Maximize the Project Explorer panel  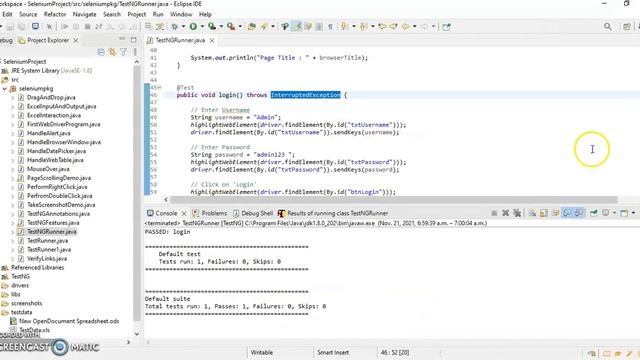(133, 40)
